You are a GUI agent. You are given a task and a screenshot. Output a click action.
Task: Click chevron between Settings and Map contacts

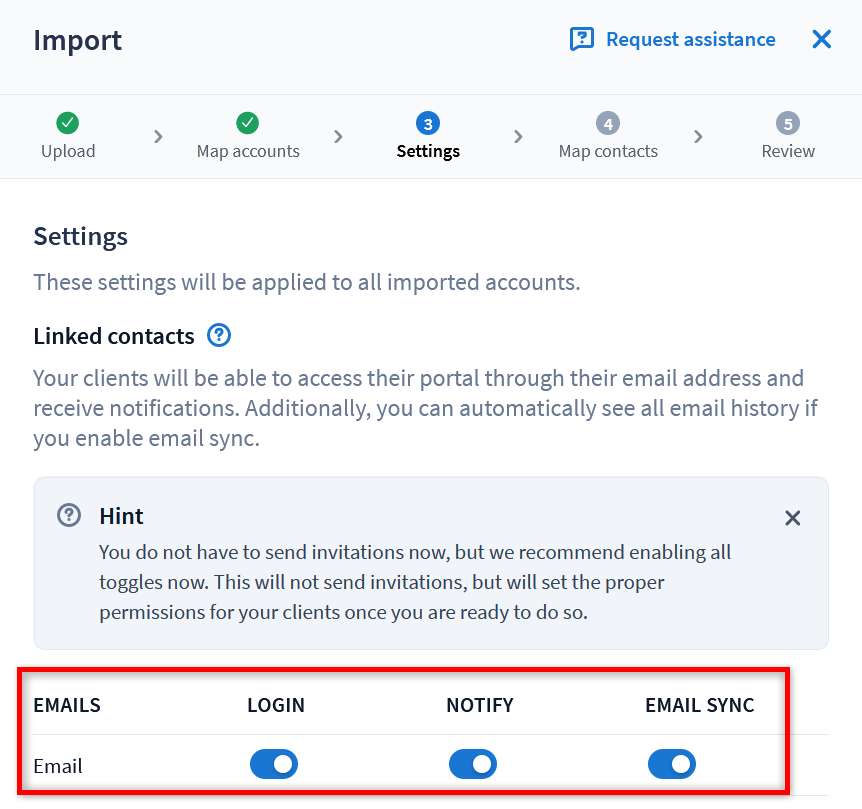[518, 136]
